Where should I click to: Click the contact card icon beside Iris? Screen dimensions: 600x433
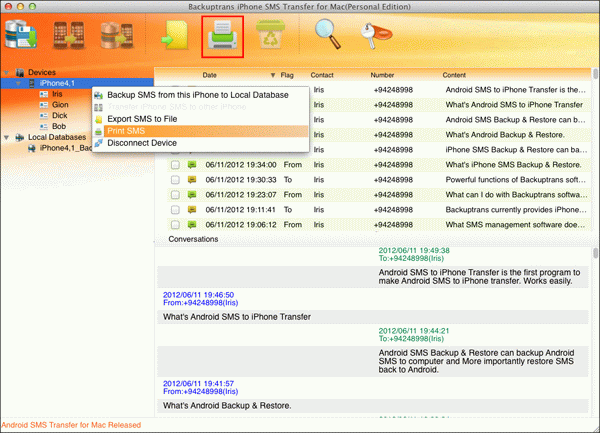(x=44, y=94)
